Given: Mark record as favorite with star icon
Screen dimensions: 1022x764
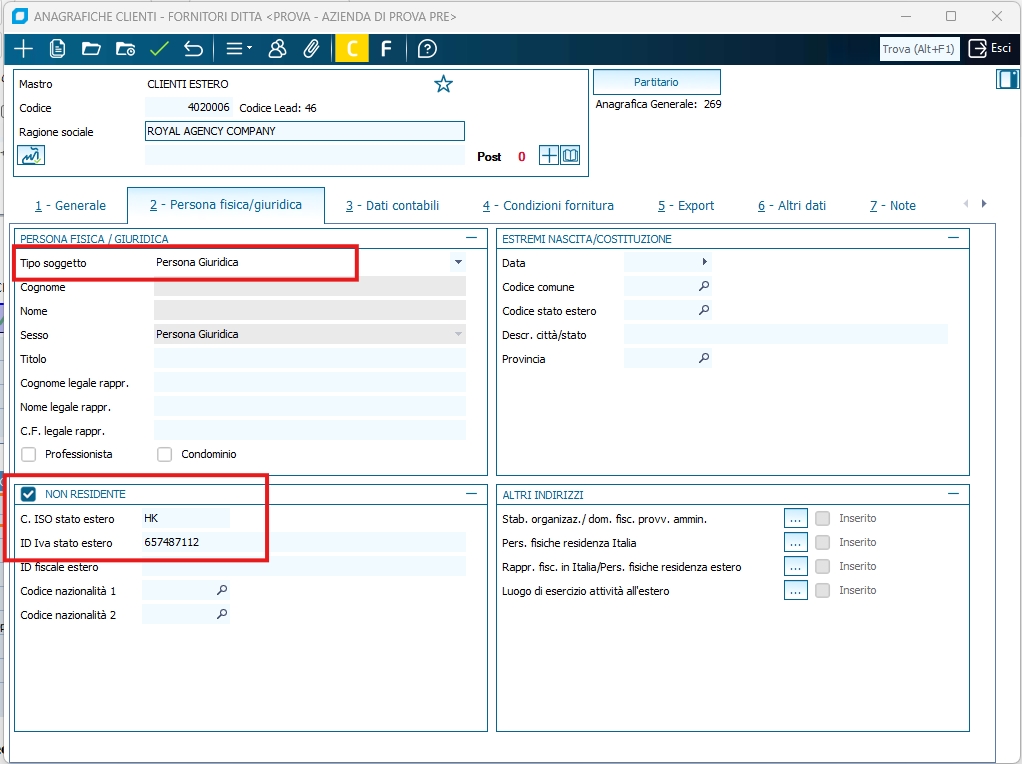Looking at the screenshot, I should 443,84.
